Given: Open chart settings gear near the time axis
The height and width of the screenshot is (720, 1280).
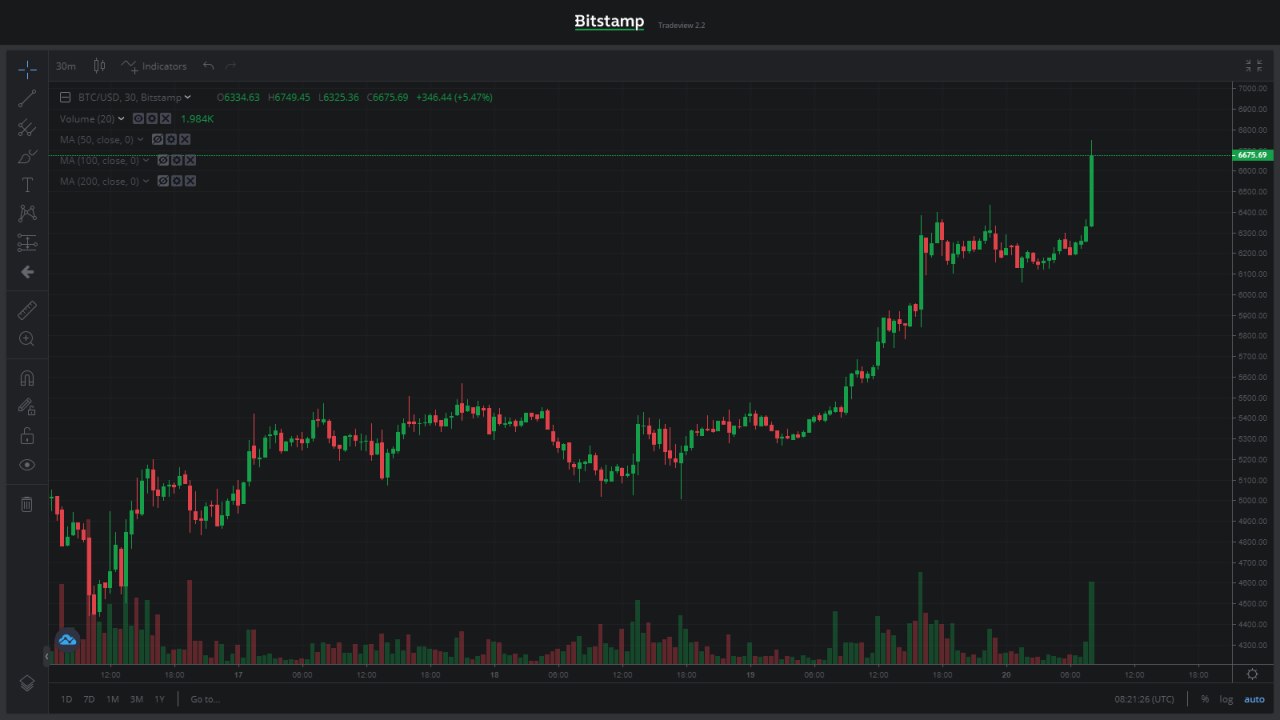Looking at the screenshot, I should (x=1252, y=674).
